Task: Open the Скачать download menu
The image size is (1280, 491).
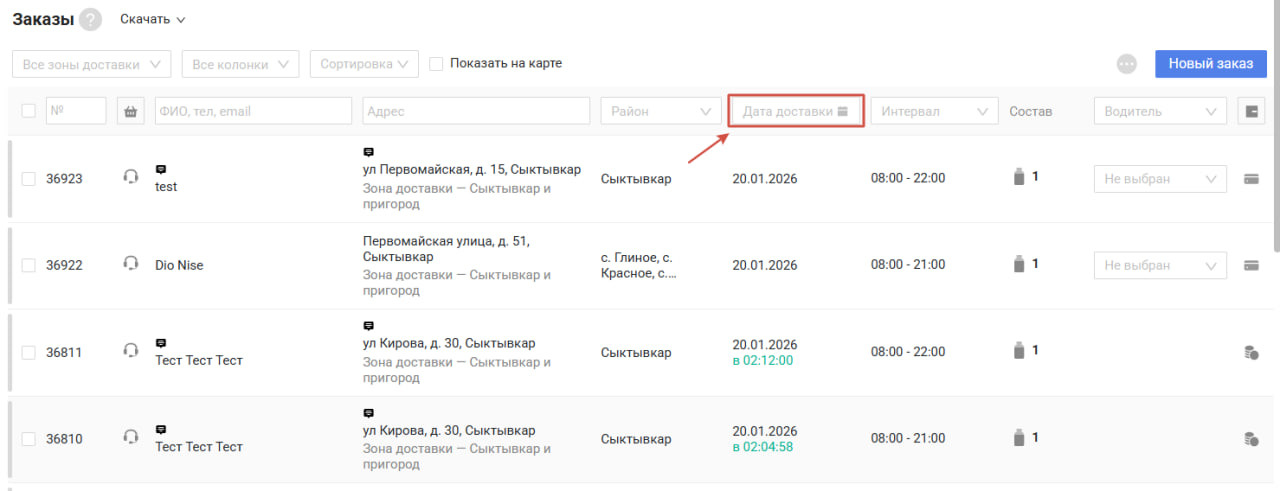Action: tap(152, 19)
